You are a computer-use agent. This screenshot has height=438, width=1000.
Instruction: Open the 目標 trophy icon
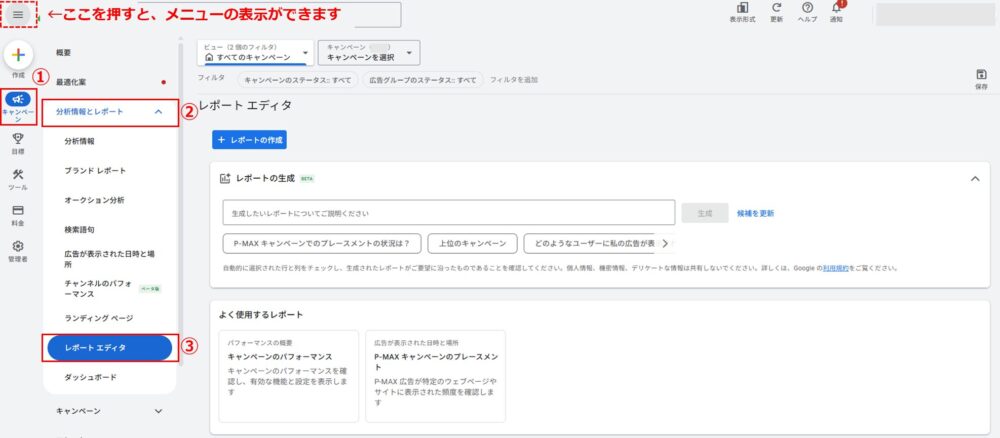[18, 140]
